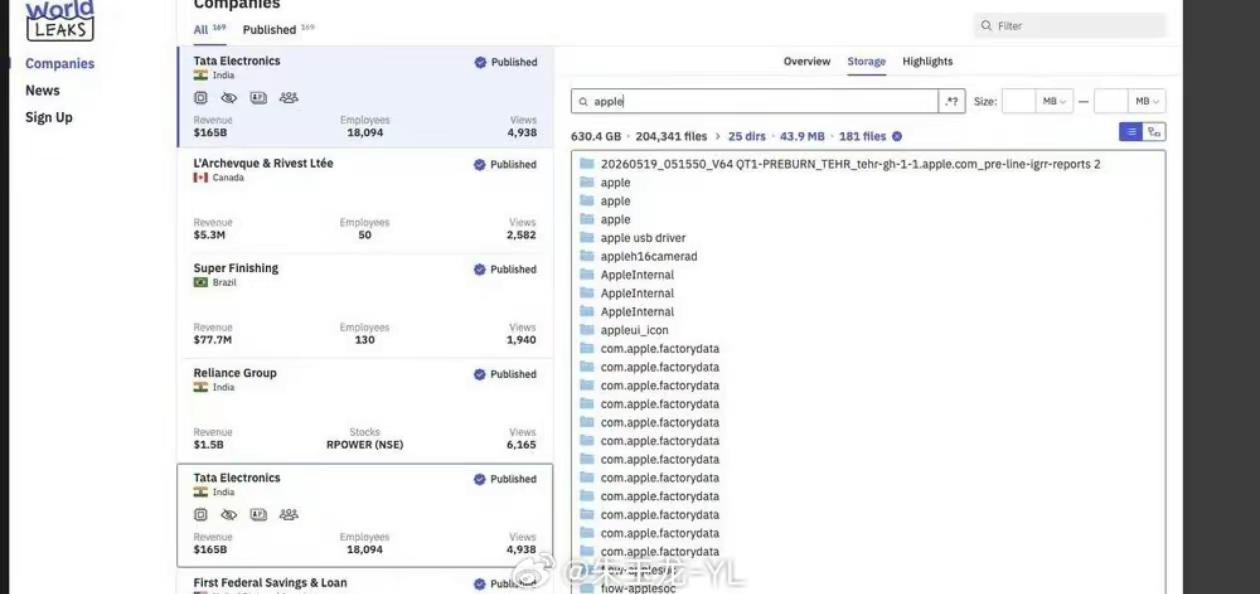This screenshot has width=1260, height=594.
Task: Click the 181 files link
Action: 862,137
